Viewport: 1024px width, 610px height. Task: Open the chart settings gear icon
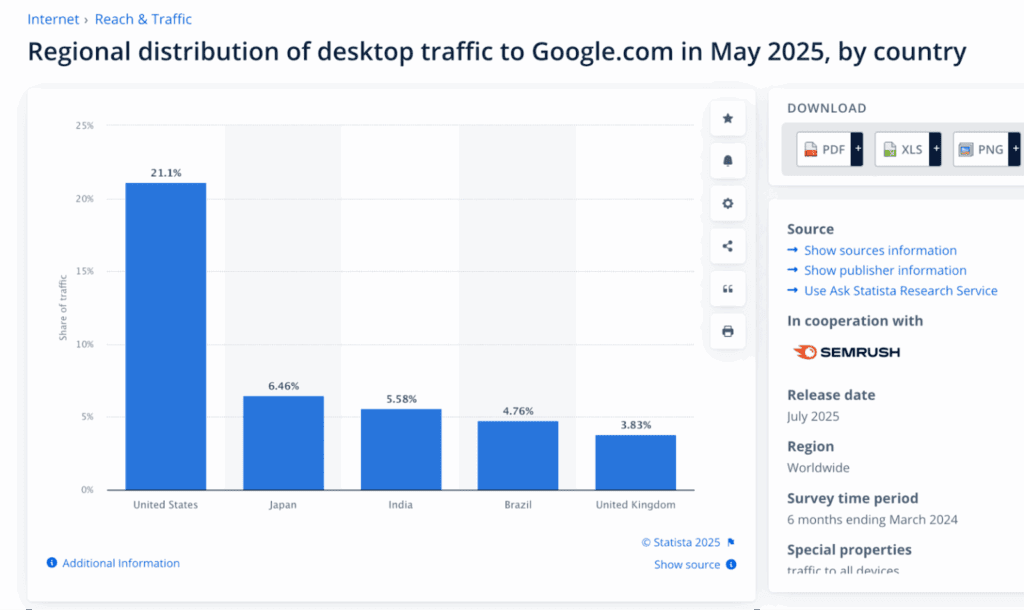coord(727,203)
